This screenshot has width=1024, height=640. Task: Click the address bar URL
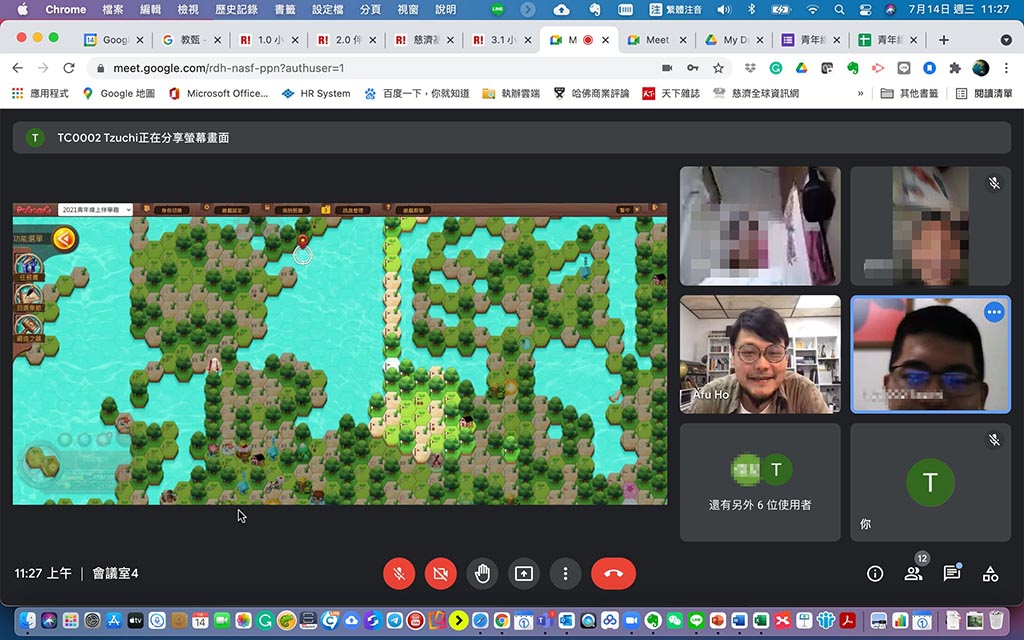[229, 68]
